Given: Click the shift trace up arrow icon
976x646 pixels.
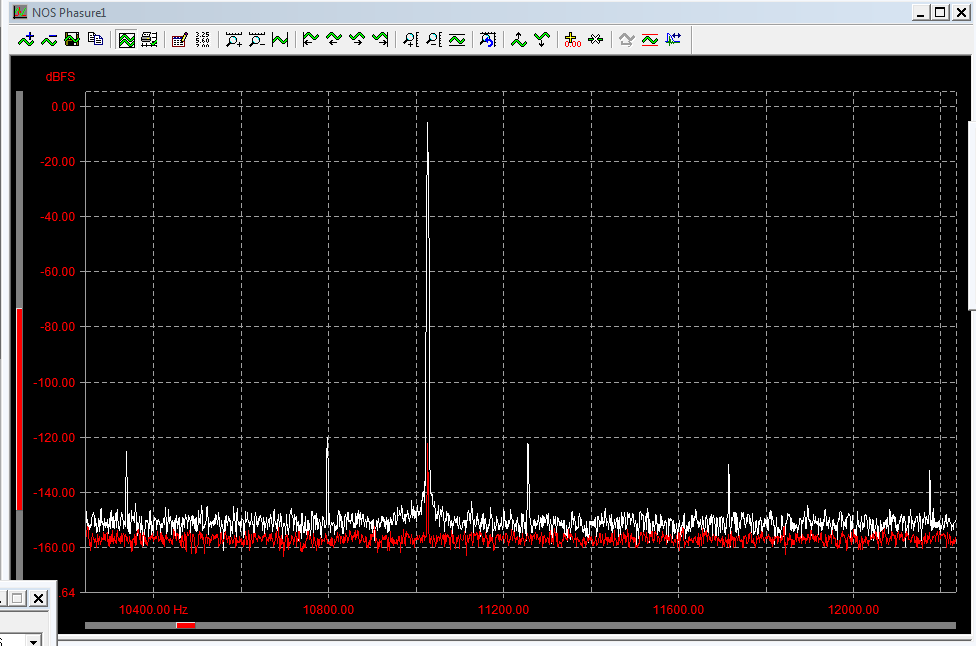Looking at the screenshot, I should pyautogui.click(x=518, y=40).
